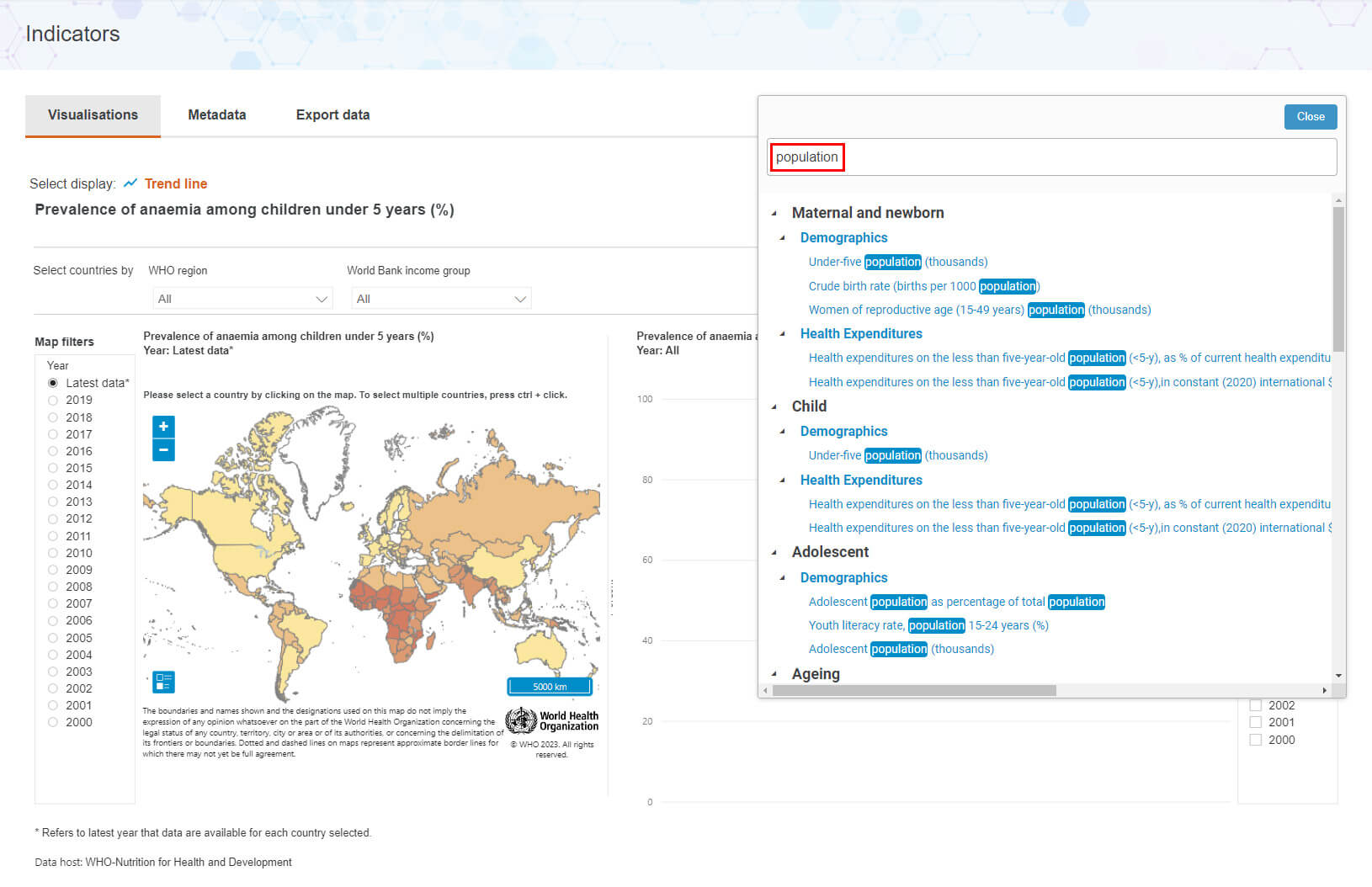The height and width of the screenshot is (887, 1372).
Task: Click the population search input field
Action: pyautogui.click(x=1051, y=157)
